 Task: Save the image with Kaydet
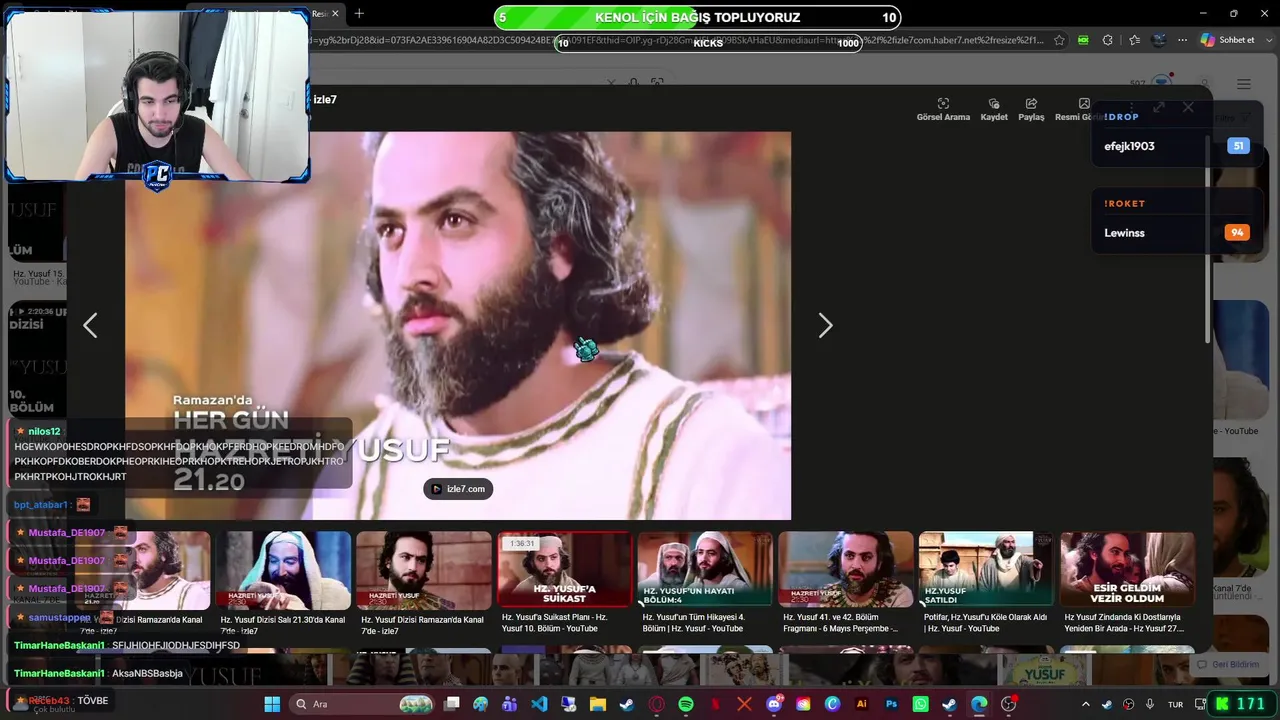994,110
